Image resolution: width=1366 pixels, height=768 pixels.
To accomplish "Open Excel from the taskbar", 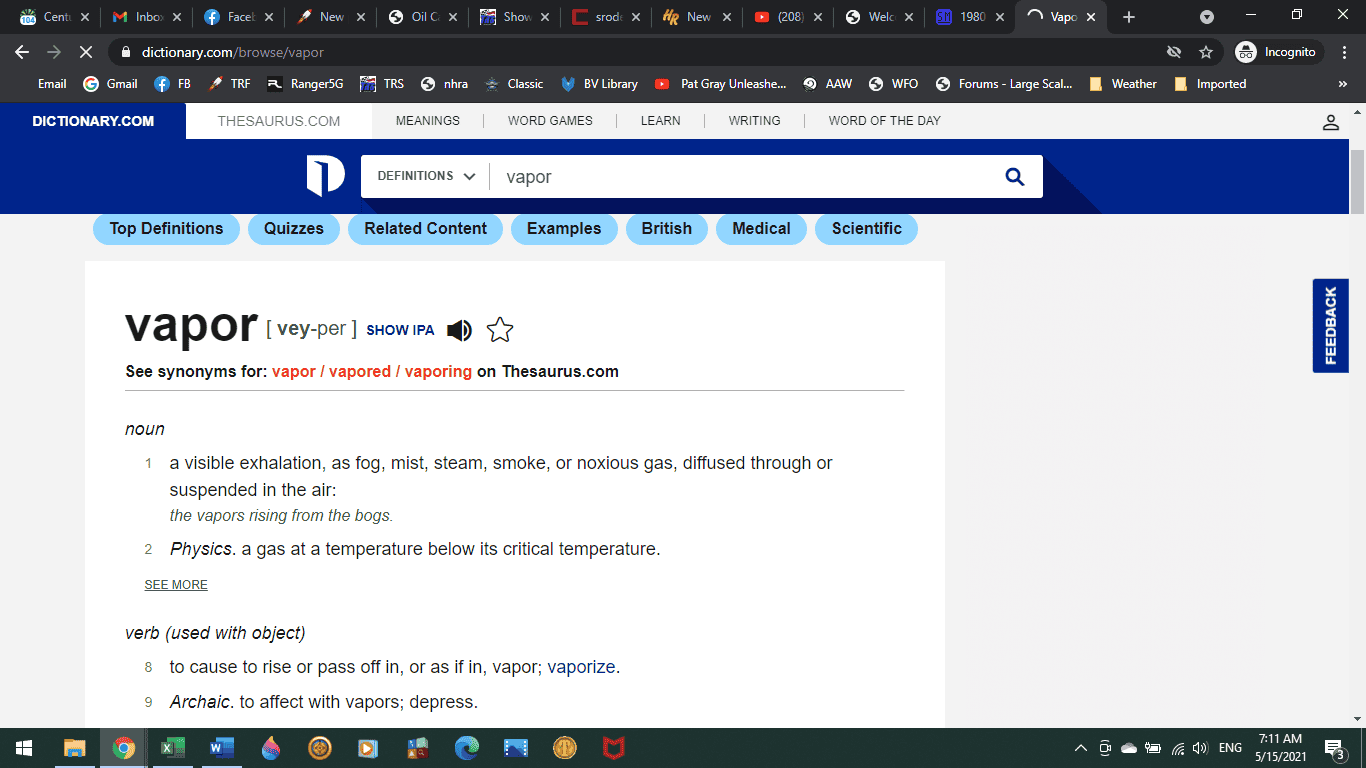I will [173, 748].
